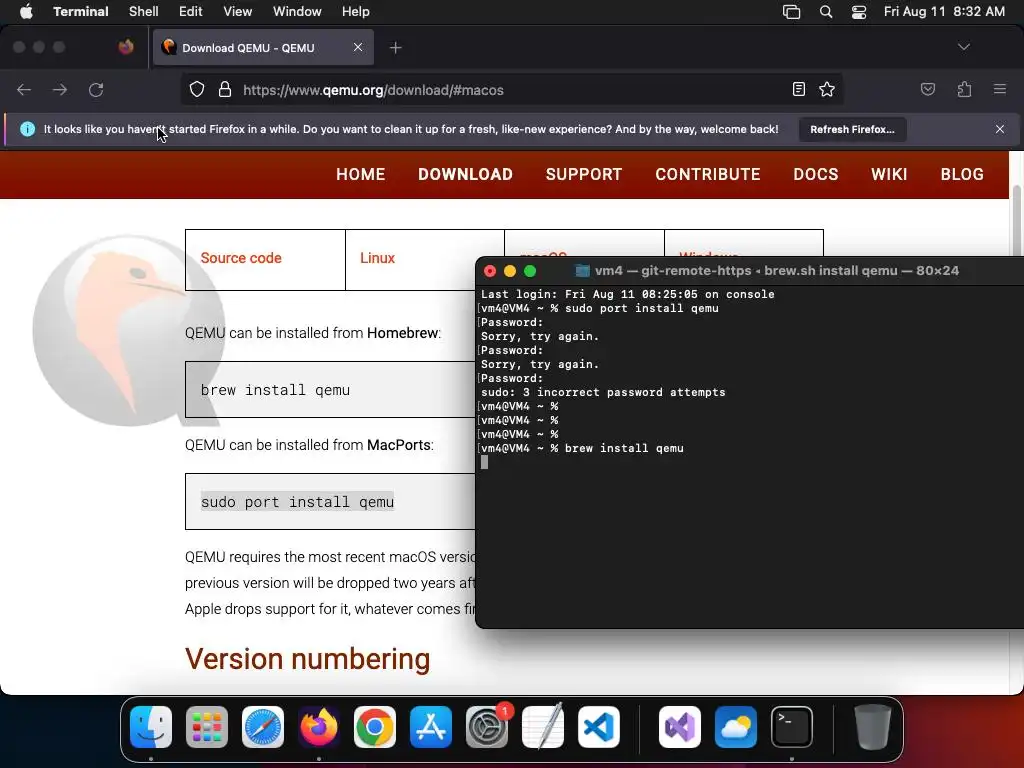The image size is (1024, 768).
Task: Show site security padlock info
Action: tap(225, 89)
